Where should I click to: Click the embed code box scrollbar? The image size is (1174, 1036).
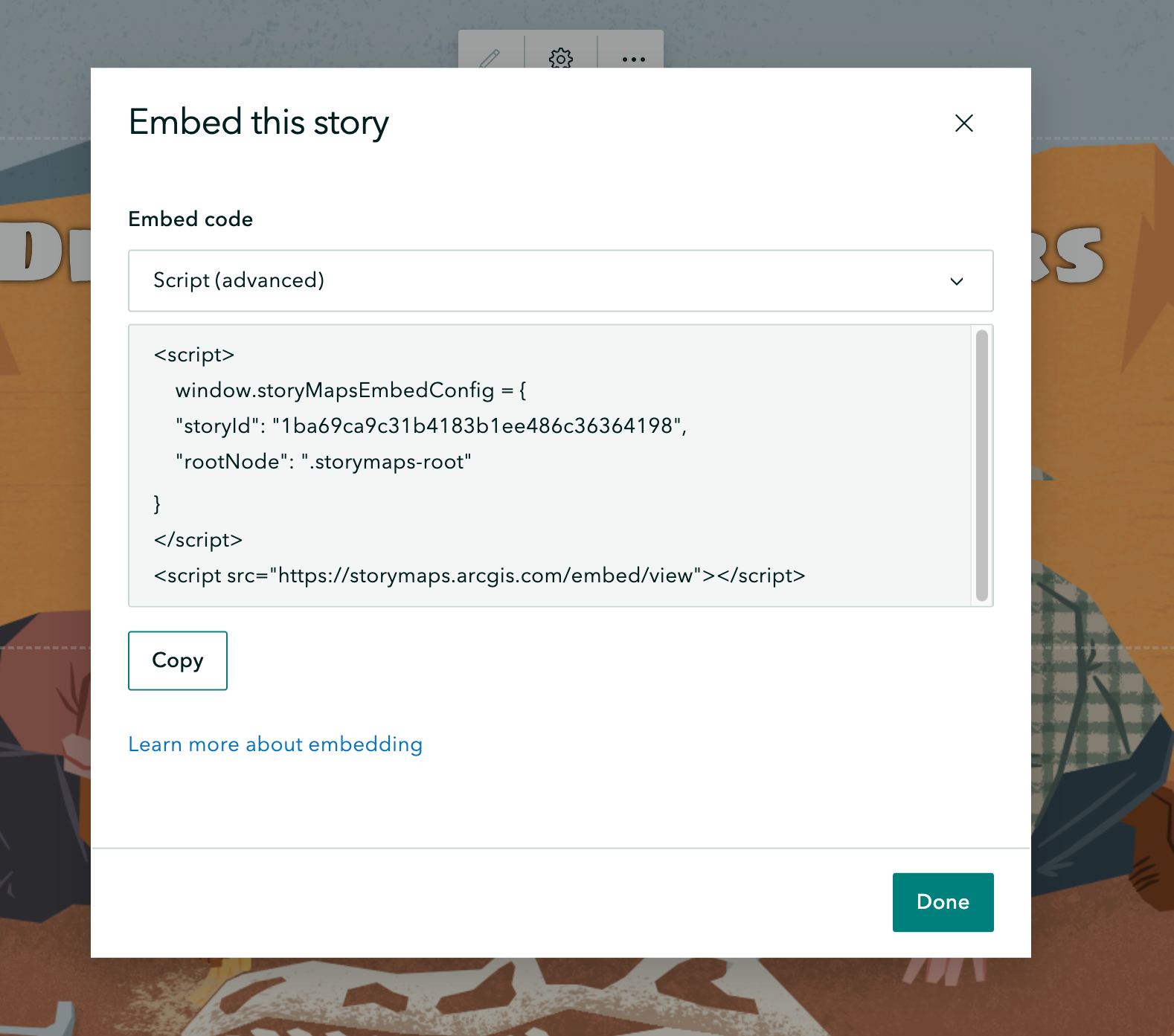coord(981,465)
